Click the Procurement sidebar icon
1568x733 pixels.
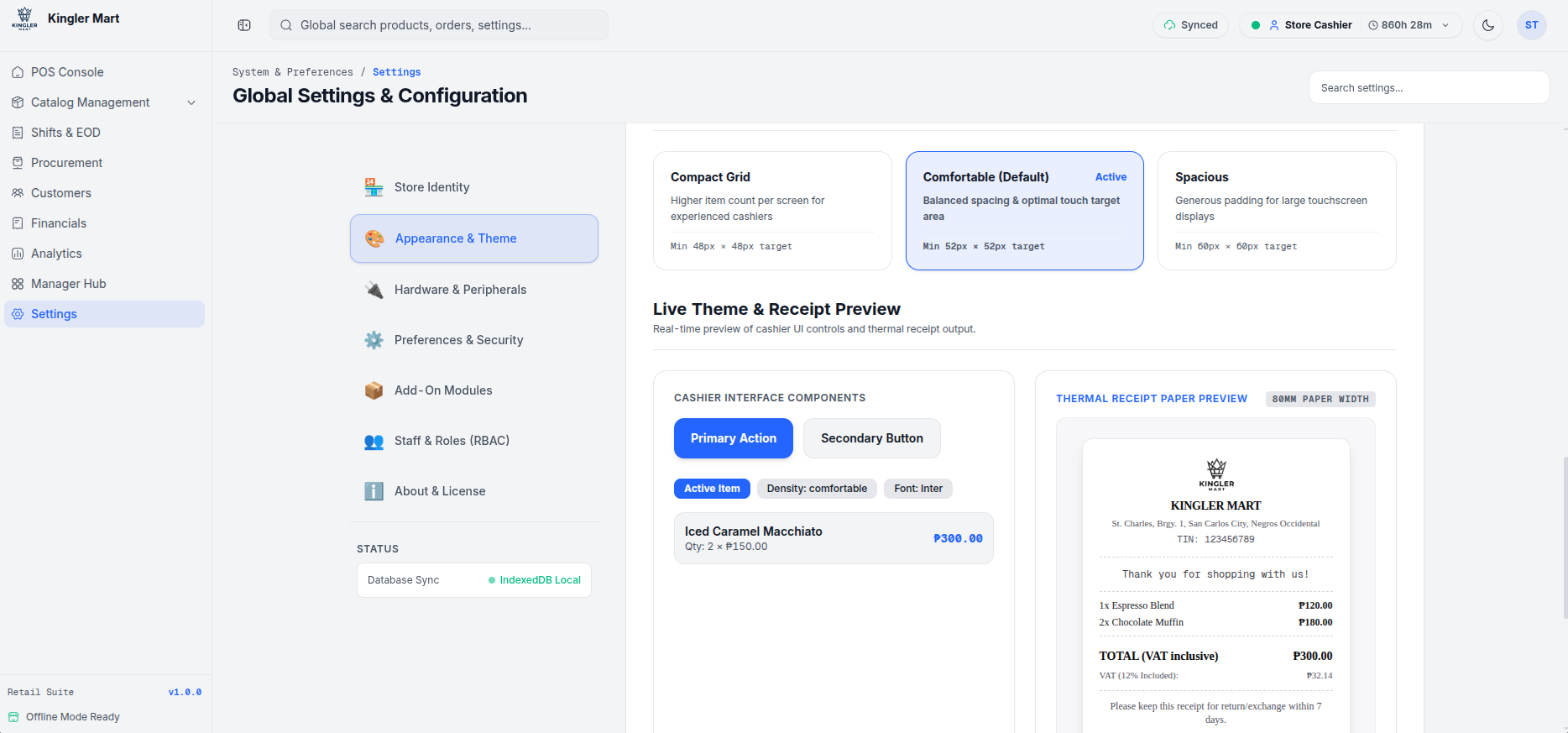[18, 163]
